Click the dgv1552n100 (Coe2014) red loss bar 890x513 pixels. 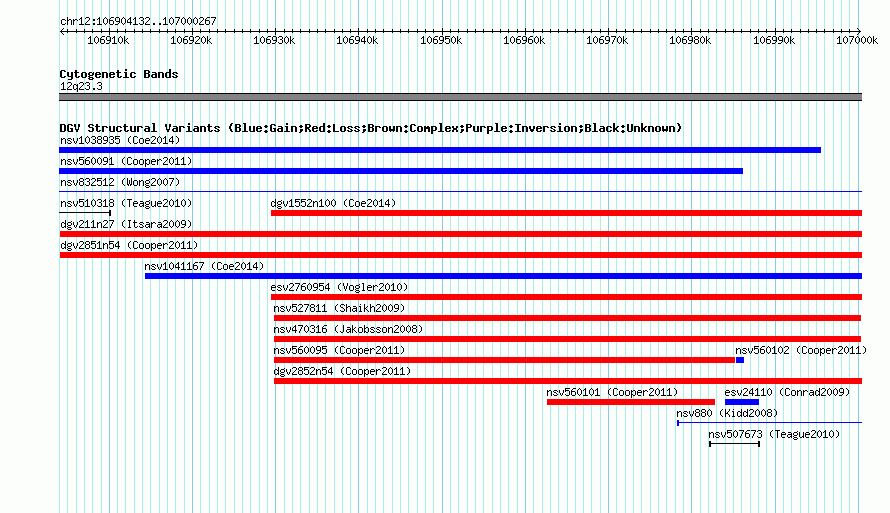566,213
